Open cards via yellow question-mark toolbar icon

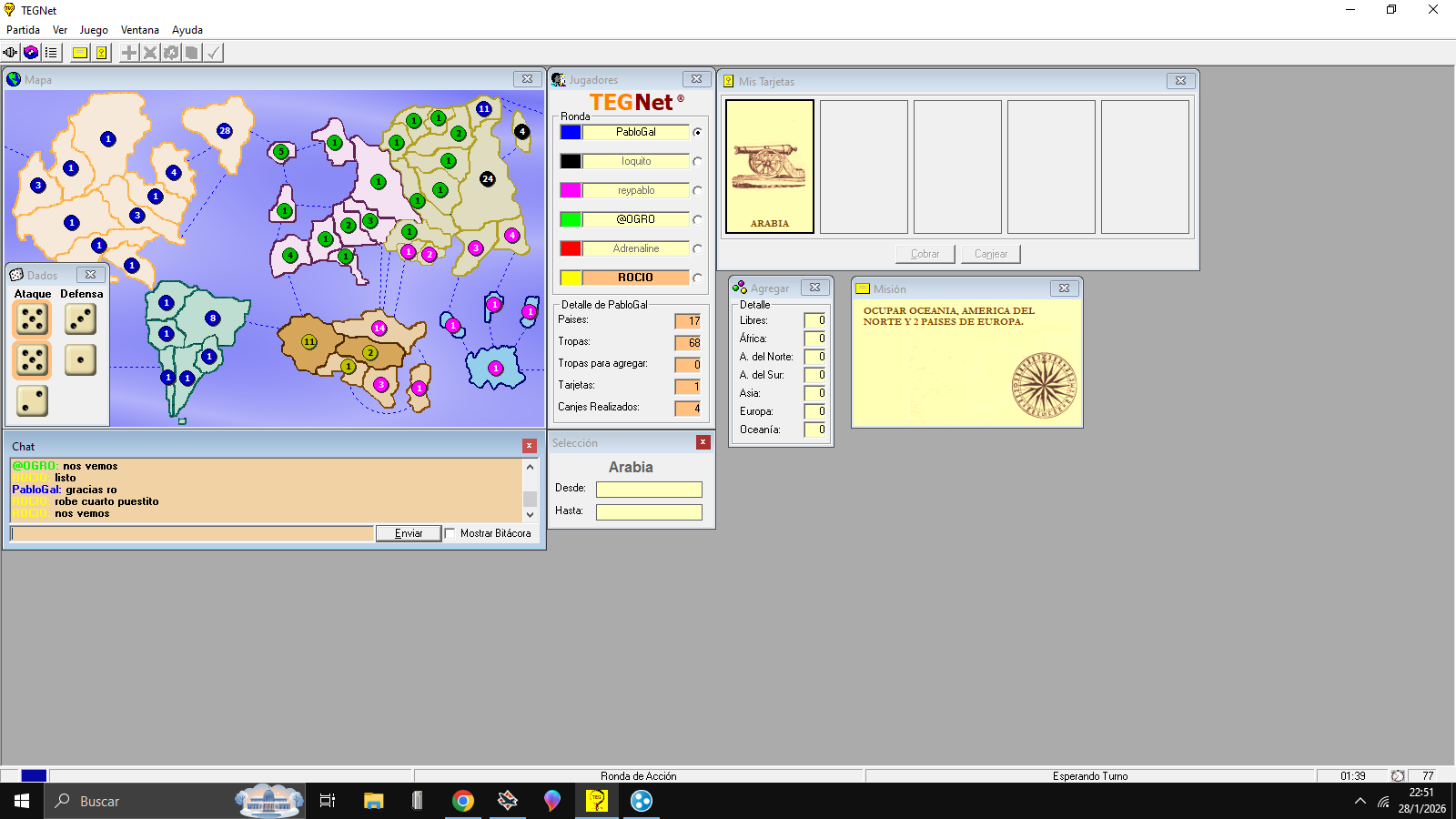pos(101,53)
